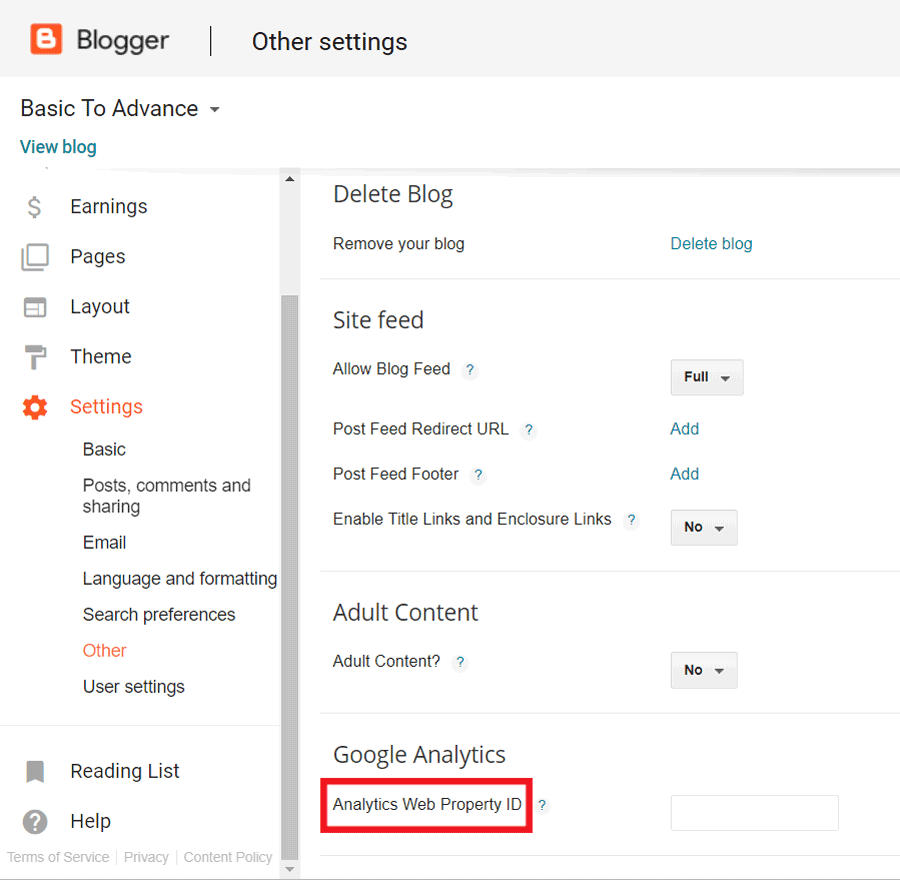Open help tooltip for Adult Content

pyautogui.click(x=460, y=663)
